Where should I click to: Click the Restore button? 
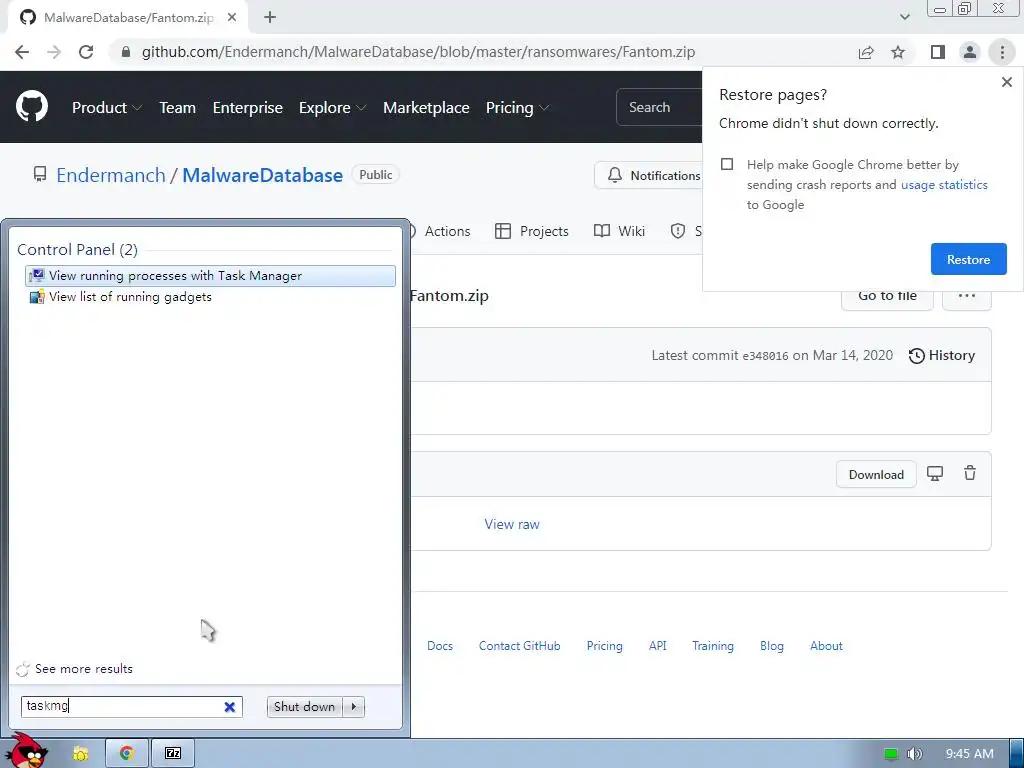968,259
